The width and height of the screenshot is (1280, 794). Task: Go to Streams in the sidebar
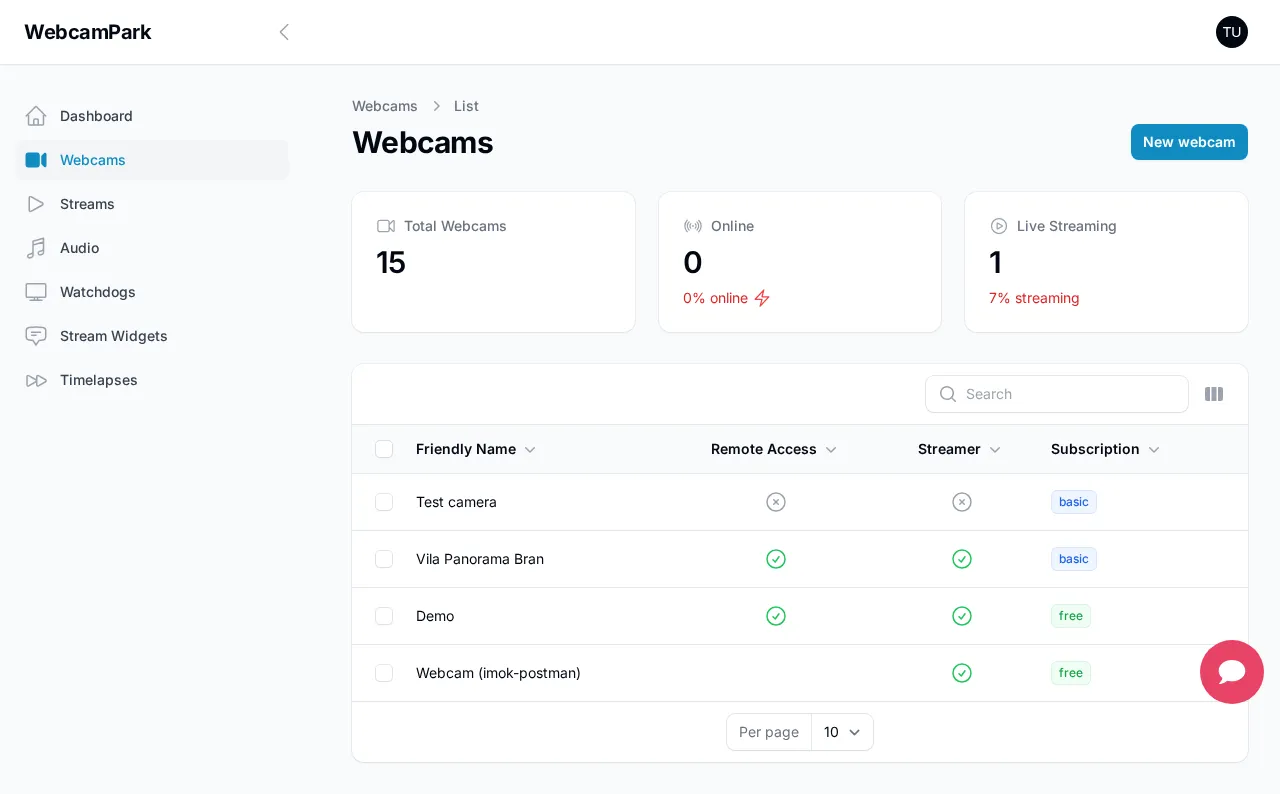pyautogui.click(x=87, y=204)
